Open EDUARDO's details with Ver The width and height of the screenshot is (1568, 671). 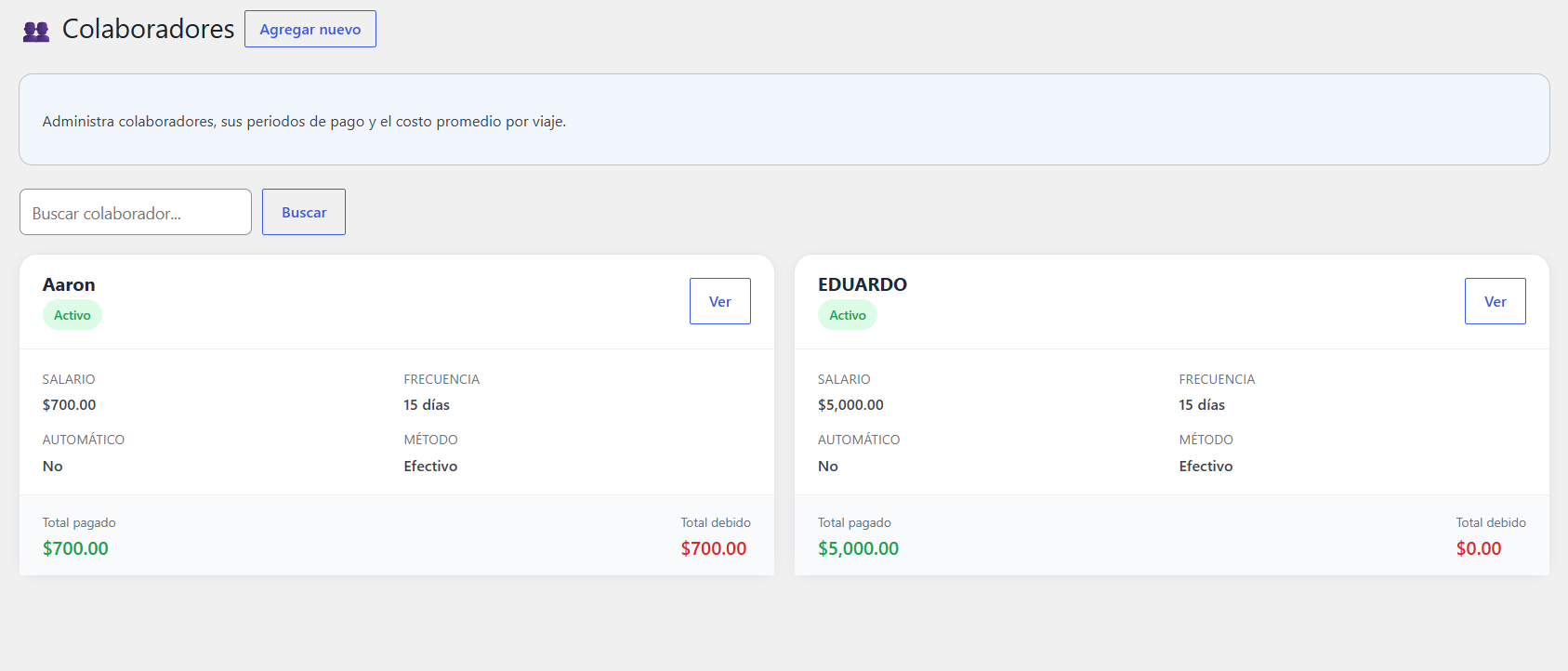pyautogui.click(x=1496, y=301)
